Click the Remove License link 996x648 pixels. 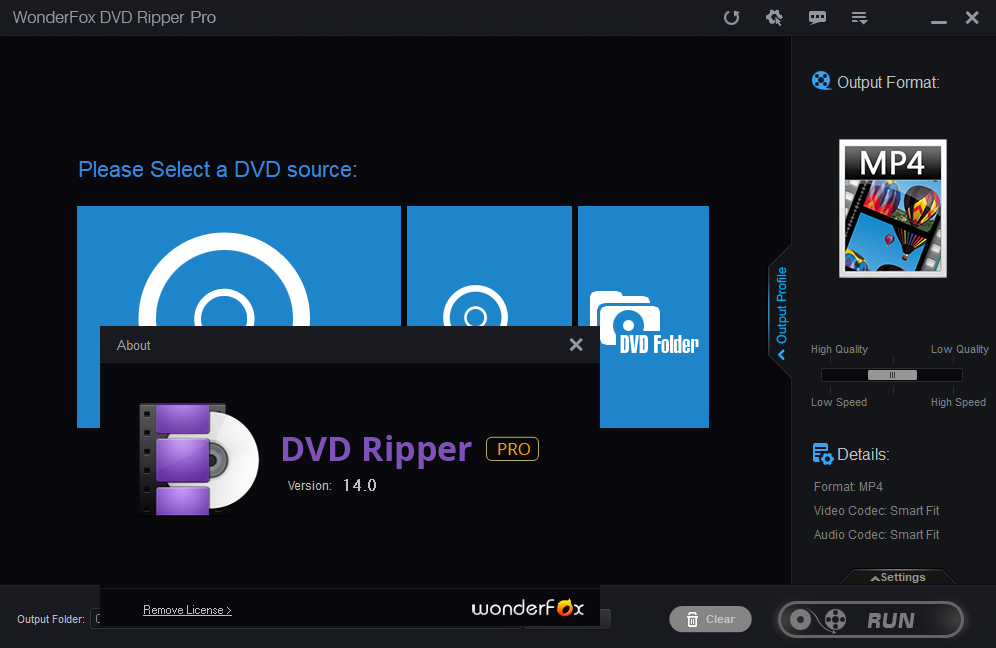187,610
